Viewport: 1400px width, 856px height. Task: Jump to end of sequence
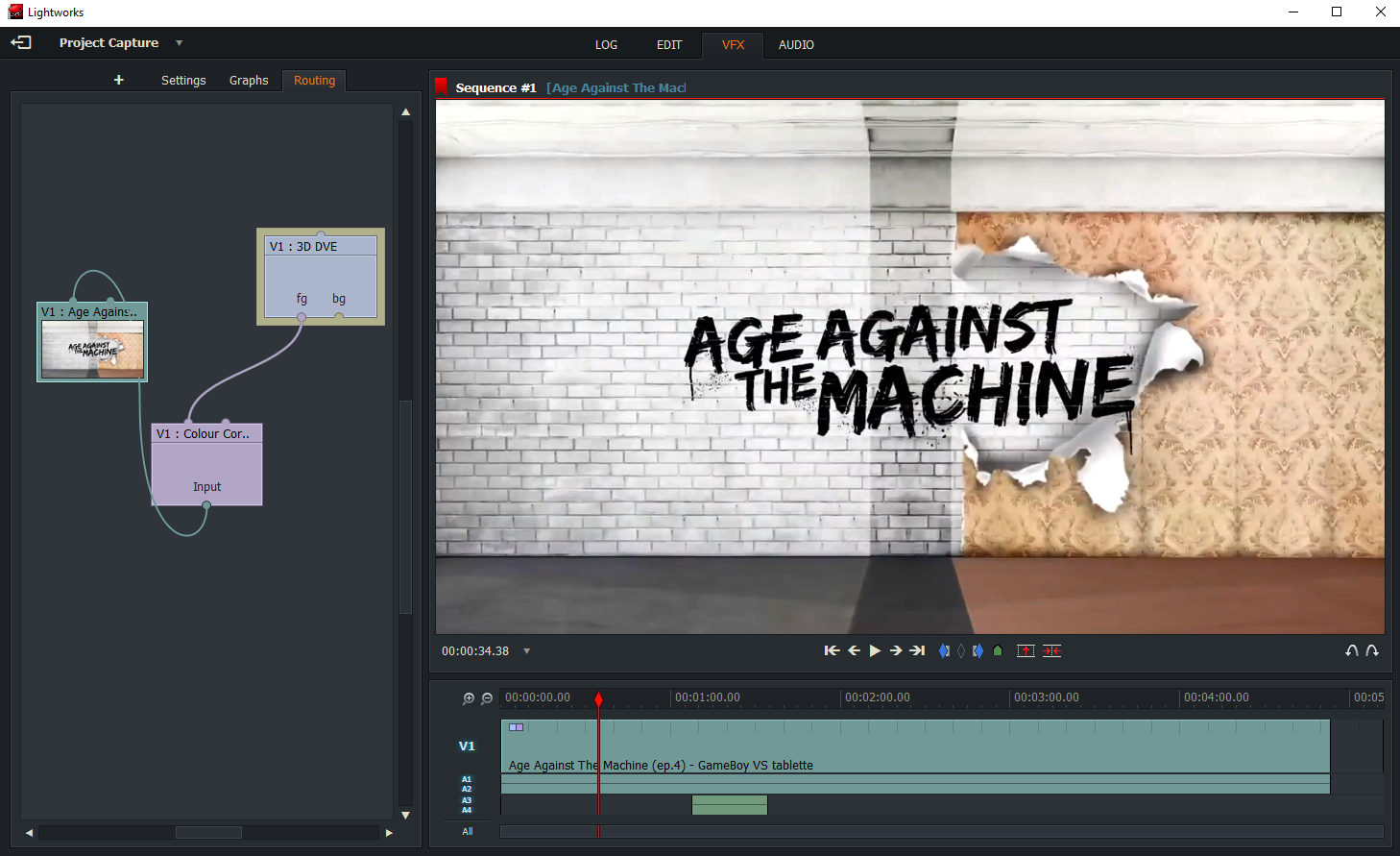(918, 651)
